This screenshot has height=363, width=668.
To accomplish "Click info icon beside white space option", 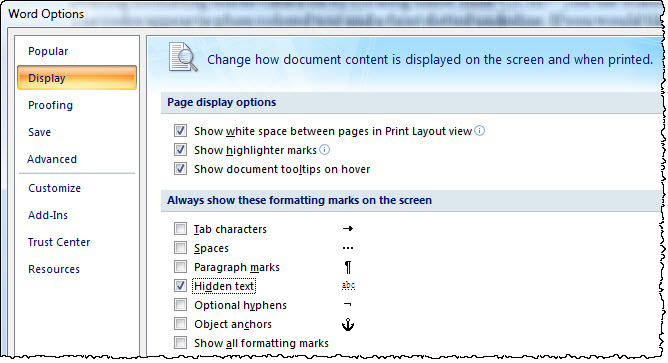I will click(480, 130).
